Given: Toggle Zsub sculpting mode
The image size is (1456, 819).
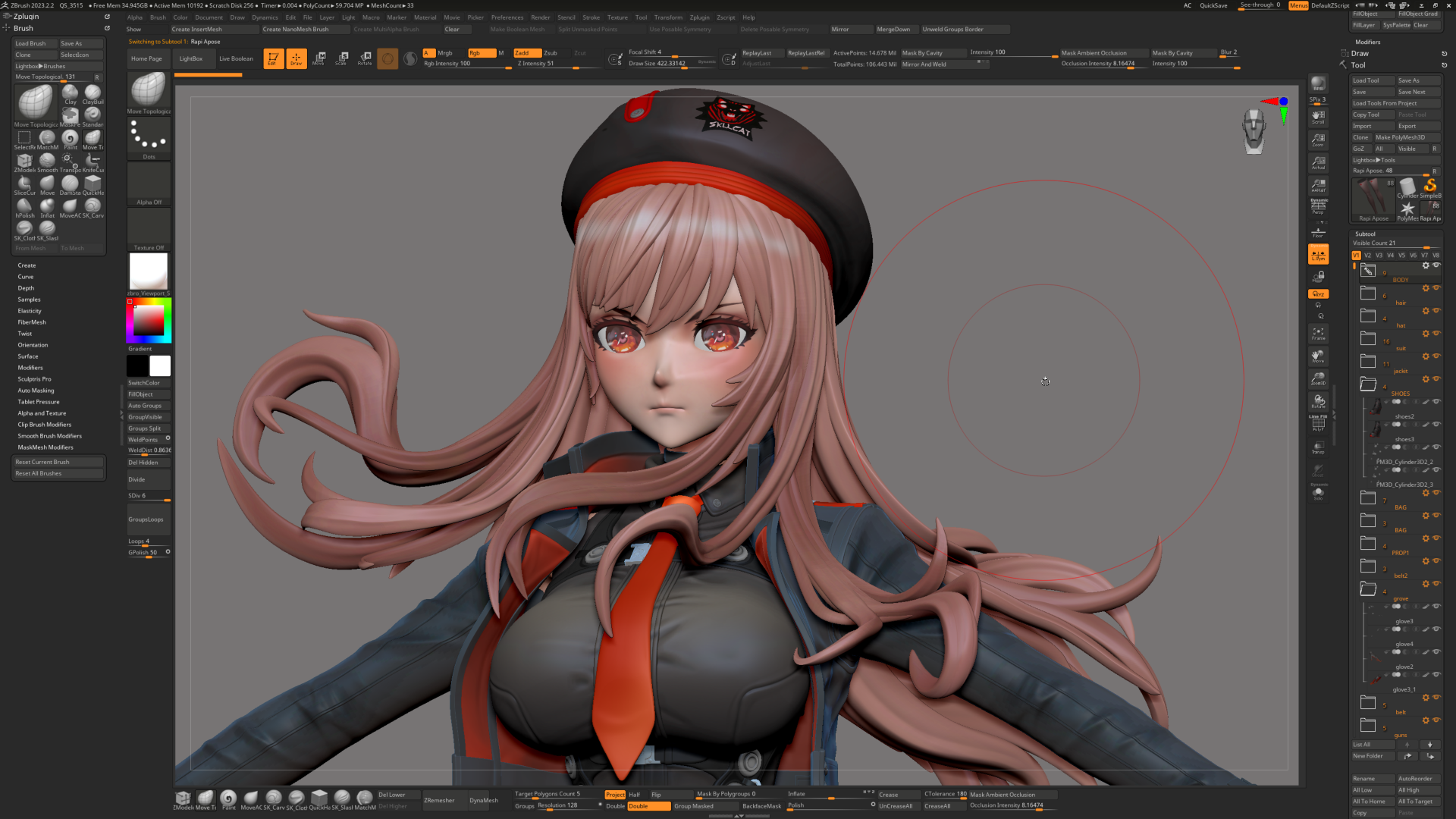Looking at the screenshot, I should [x=556, y=53].
